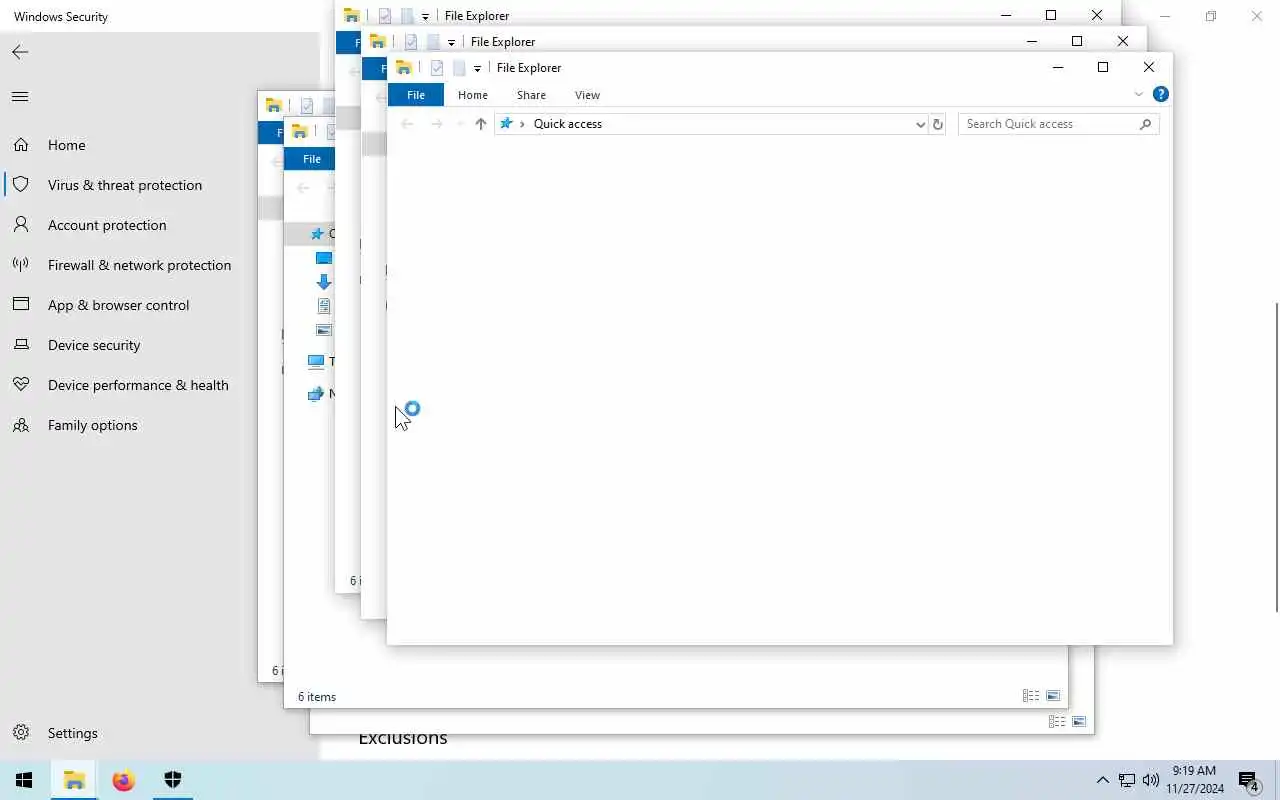This screenshot has width=1280, height=800.
Task: Select the Desktop icon in the left navigation tree
Action: (x=324, y=258)
